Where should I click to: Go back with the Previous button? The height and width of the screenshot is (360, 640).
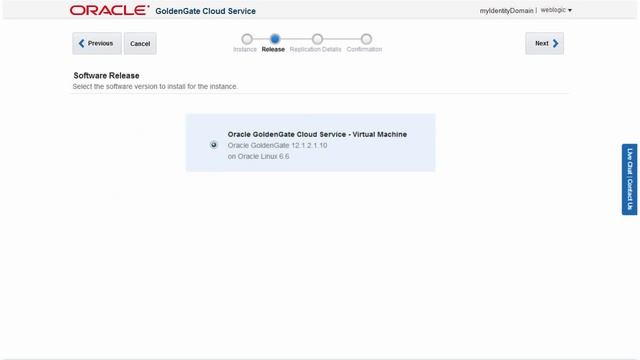(x=97, y=43)
